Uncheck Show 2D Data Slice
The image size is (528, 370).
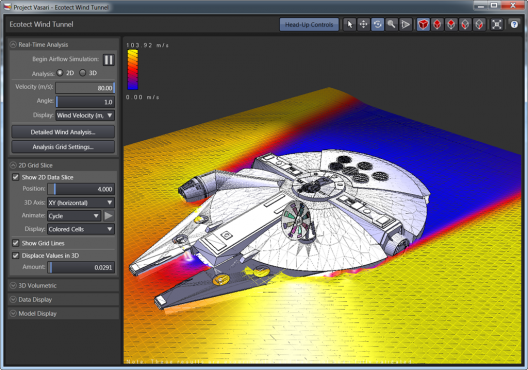point(15,177)
